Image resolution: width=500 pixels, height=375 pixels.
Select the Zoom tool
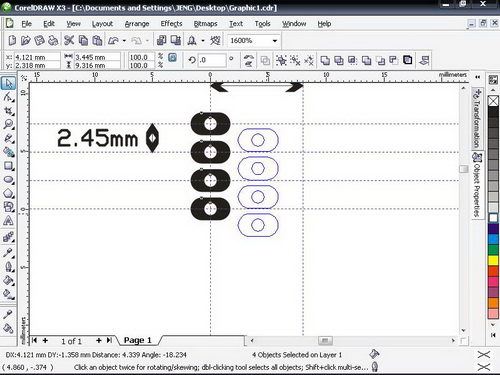click(8, 124)
